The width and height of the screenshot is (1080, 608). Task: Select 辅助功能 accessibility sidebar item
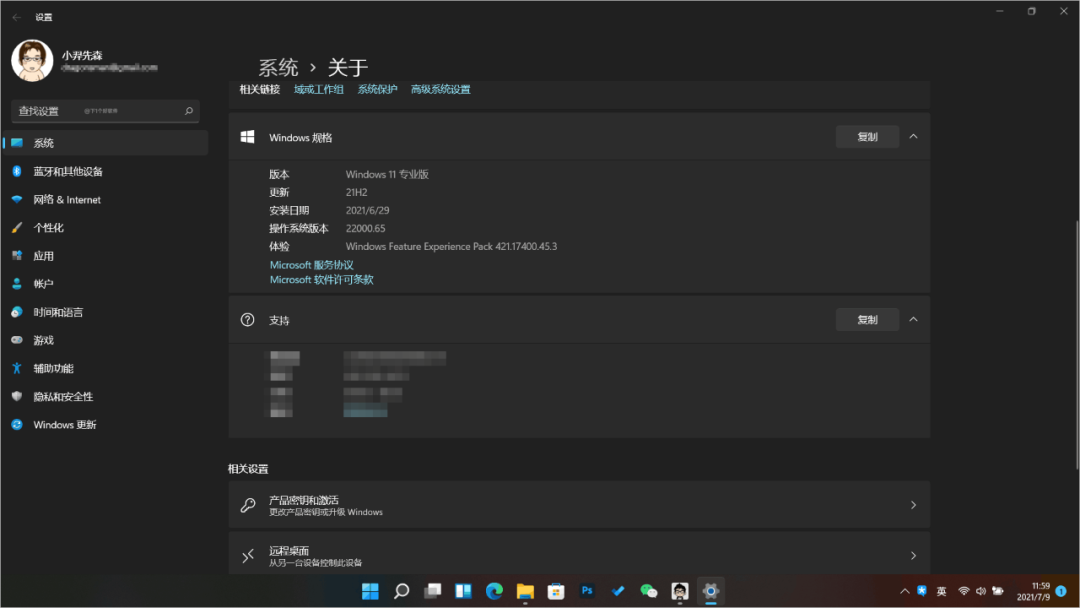[x=53, y=369]
